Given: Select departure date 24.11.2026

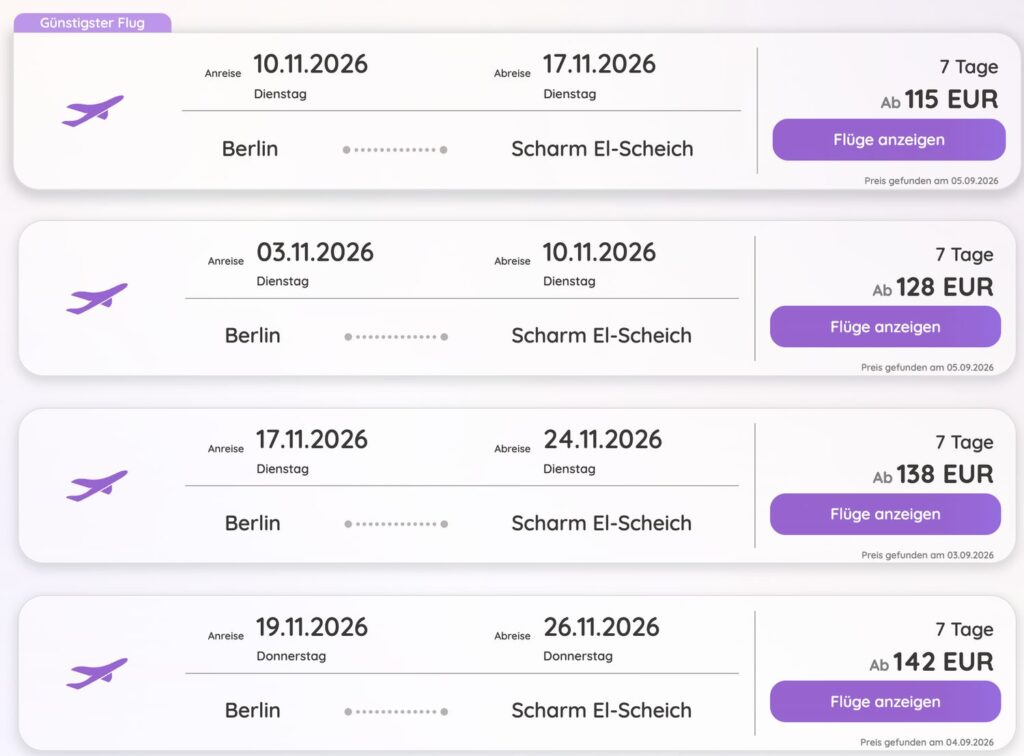Looking at the screenshot, I should (x=602, y=440).
